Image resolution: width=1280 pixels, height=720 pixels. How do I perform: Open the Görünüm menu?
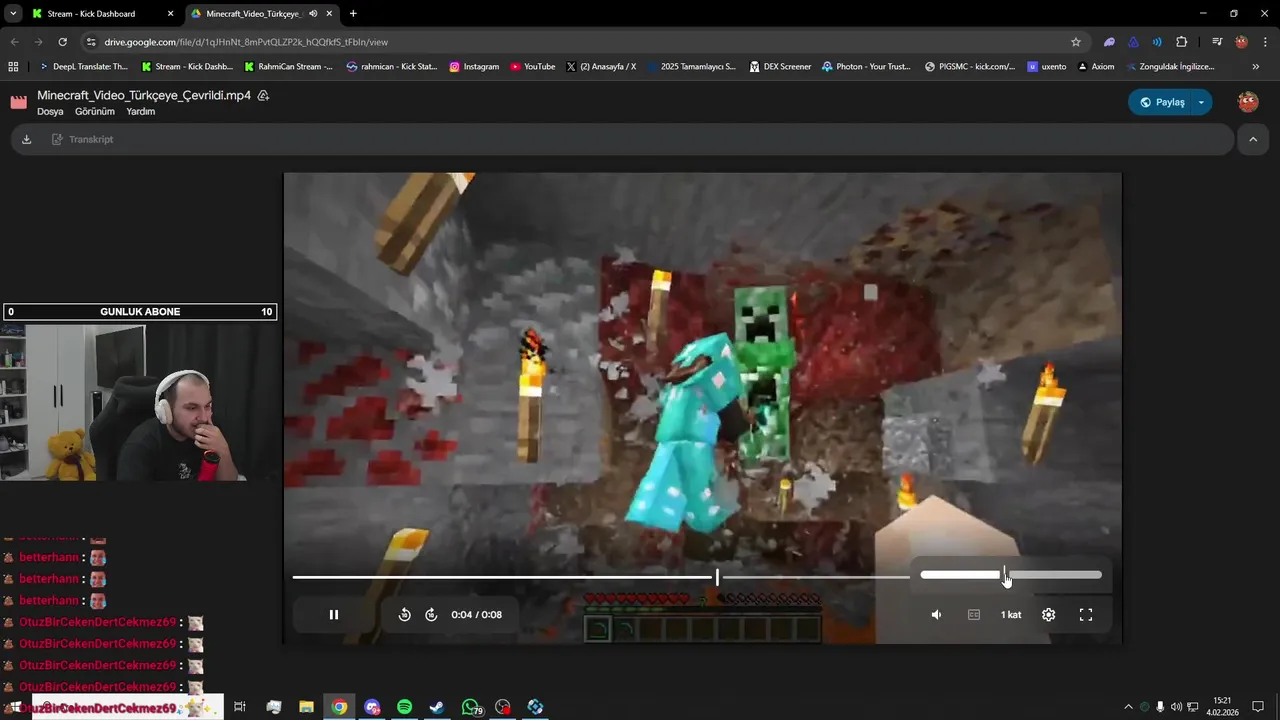click(95, 112)
